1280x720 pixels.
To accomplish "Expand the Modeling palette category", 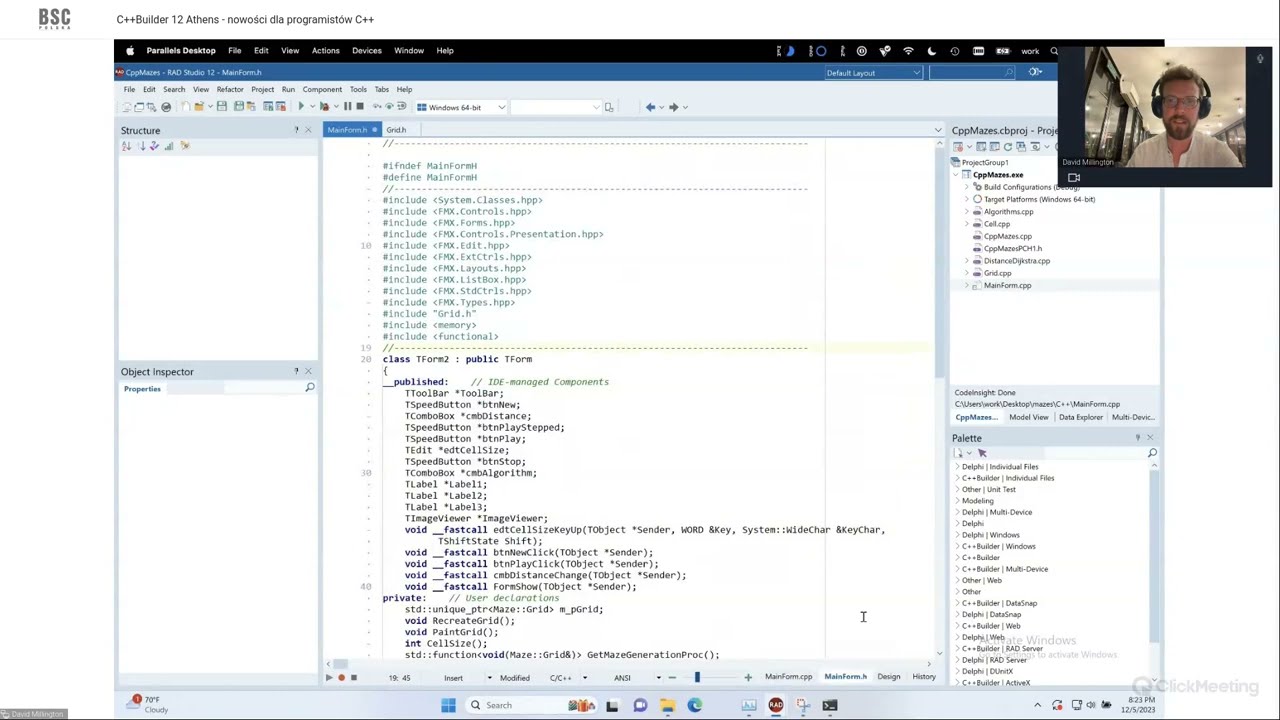I will [957, 501].
